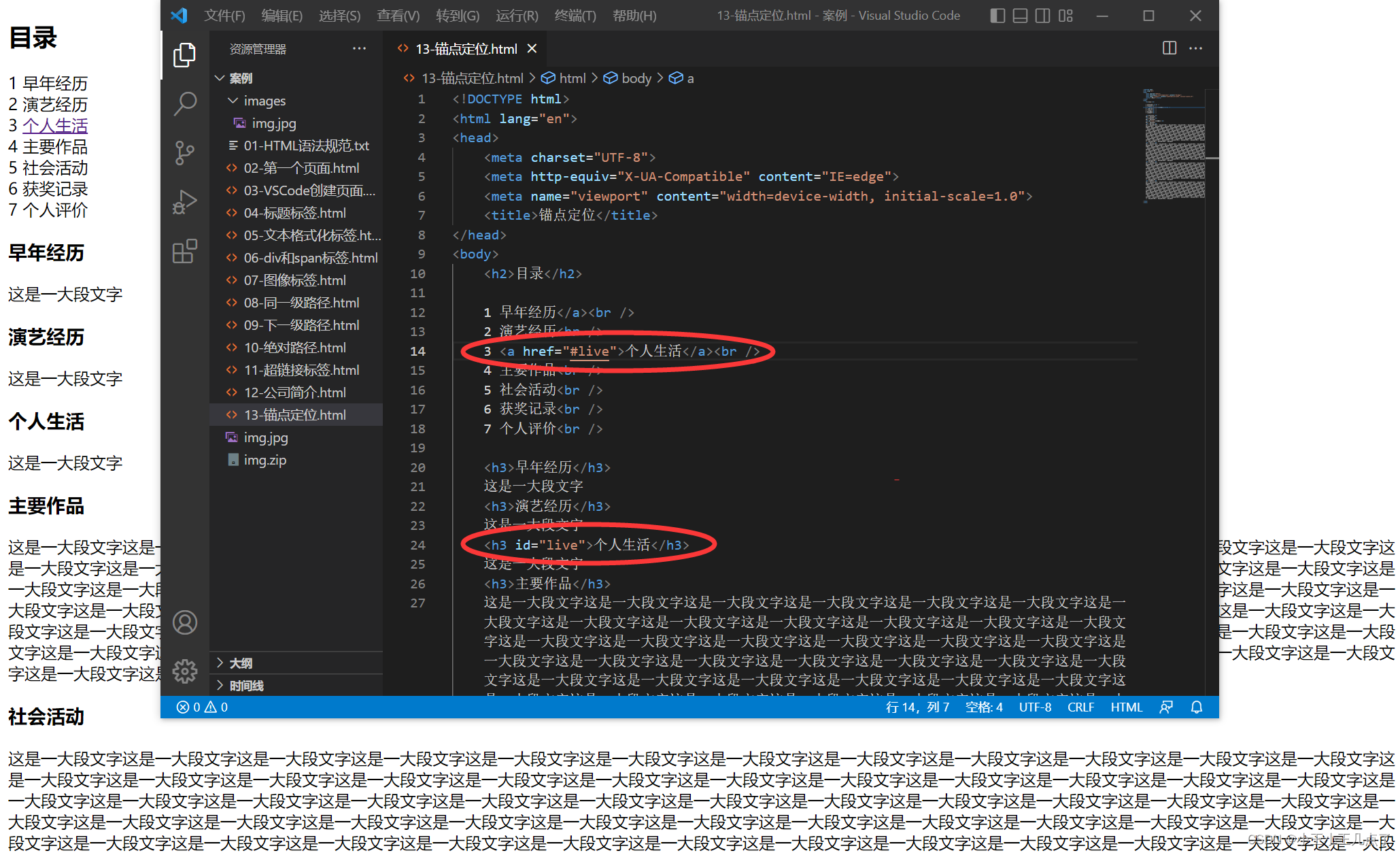Open notifications bell in status bar
Viewport: 1400px width, 853px height.
tap(1197, 707)
